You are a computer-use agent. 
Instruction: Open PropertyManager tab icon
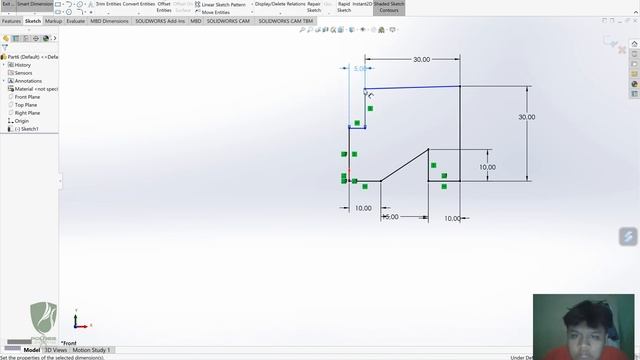(x=16, y=38)
